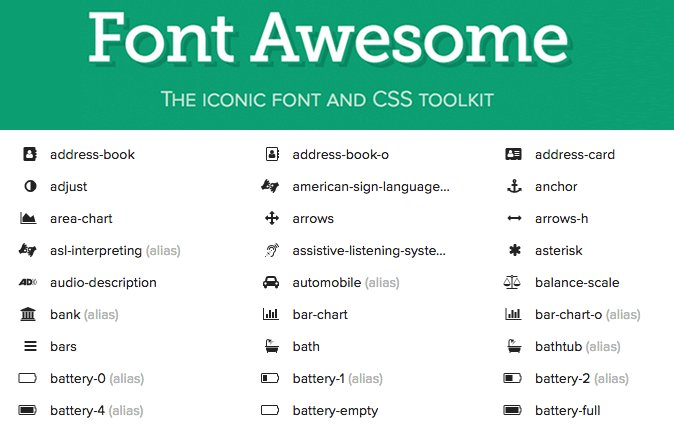
Task: Click the audio-description AD icon
Action: 28,283
